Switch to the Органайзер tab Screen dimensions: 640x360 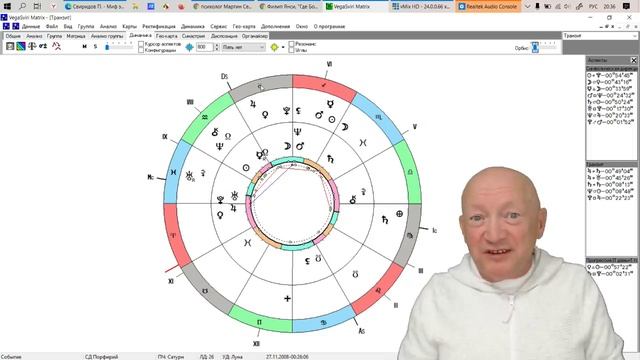255,36
